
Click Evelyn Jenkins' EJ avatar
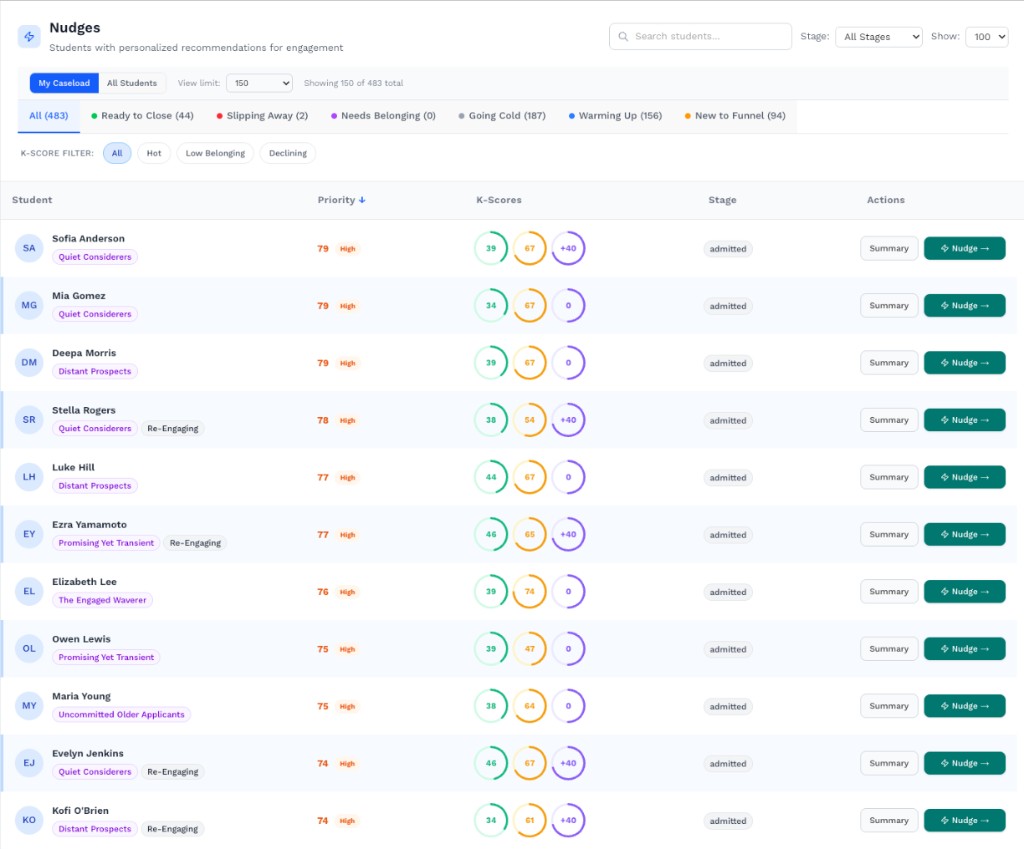coord(29,763)
